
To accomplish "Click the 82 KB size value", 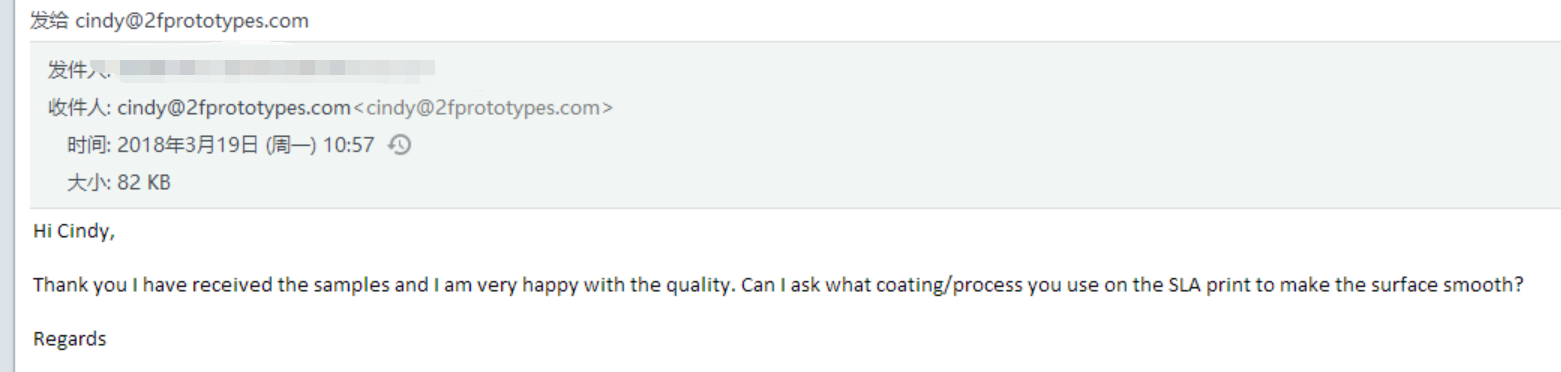I will [x=143, y=183].
